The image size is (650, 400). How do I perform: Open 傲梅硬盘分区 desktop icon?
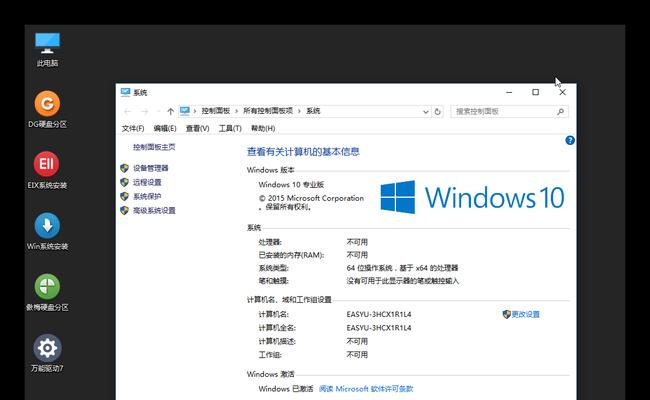pyautogui.click(x=47, y=292)
